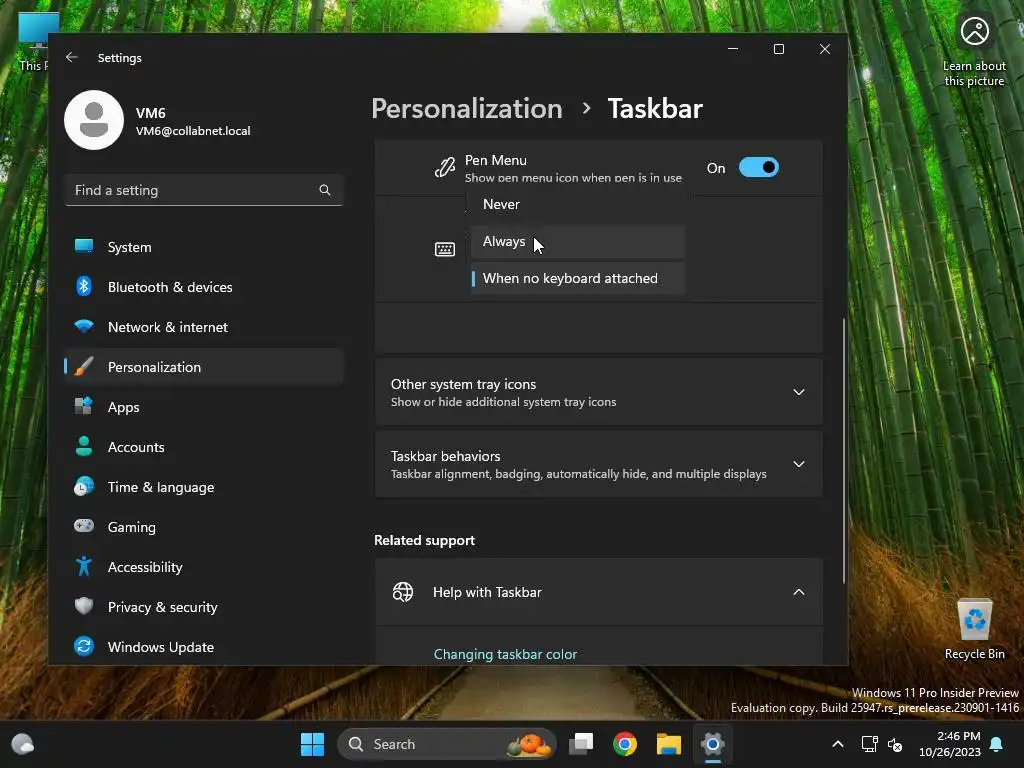Open the Windows Start button

click(312, 744)
